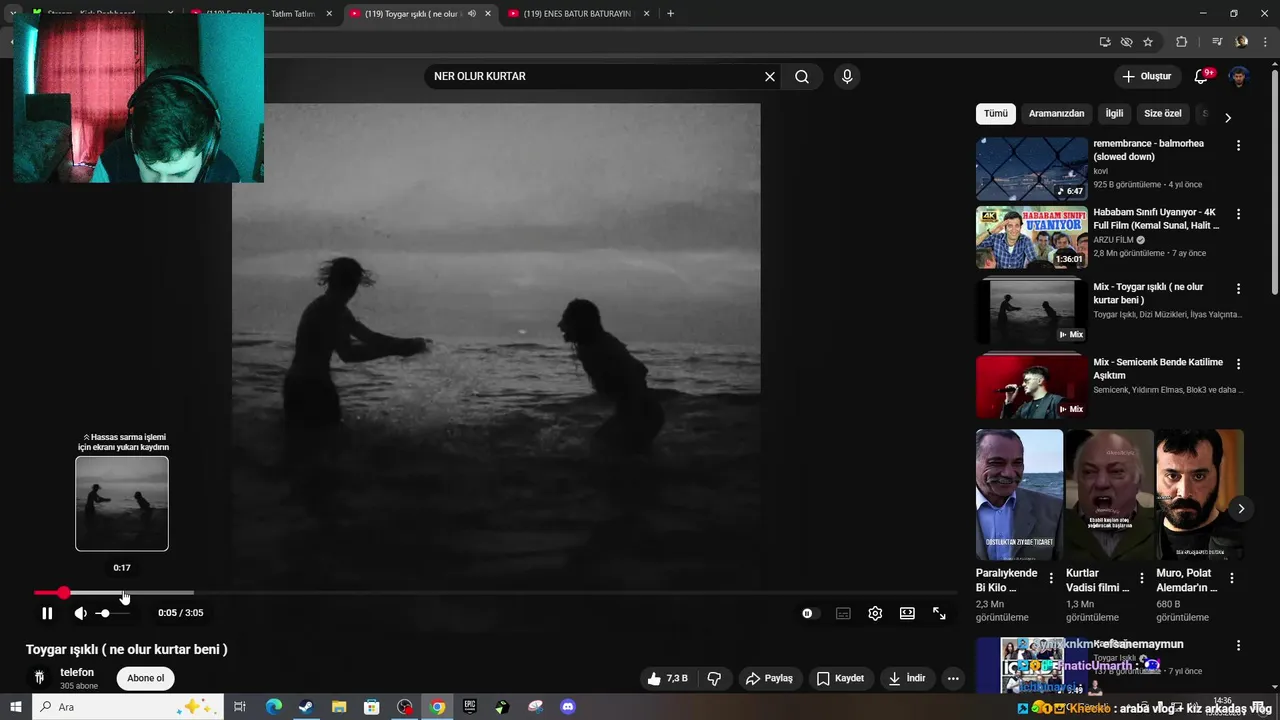Viewport: 1280px width, 720px height.
Task: Open the Chrome media controls icon
Action: (x=1217, y=42)
